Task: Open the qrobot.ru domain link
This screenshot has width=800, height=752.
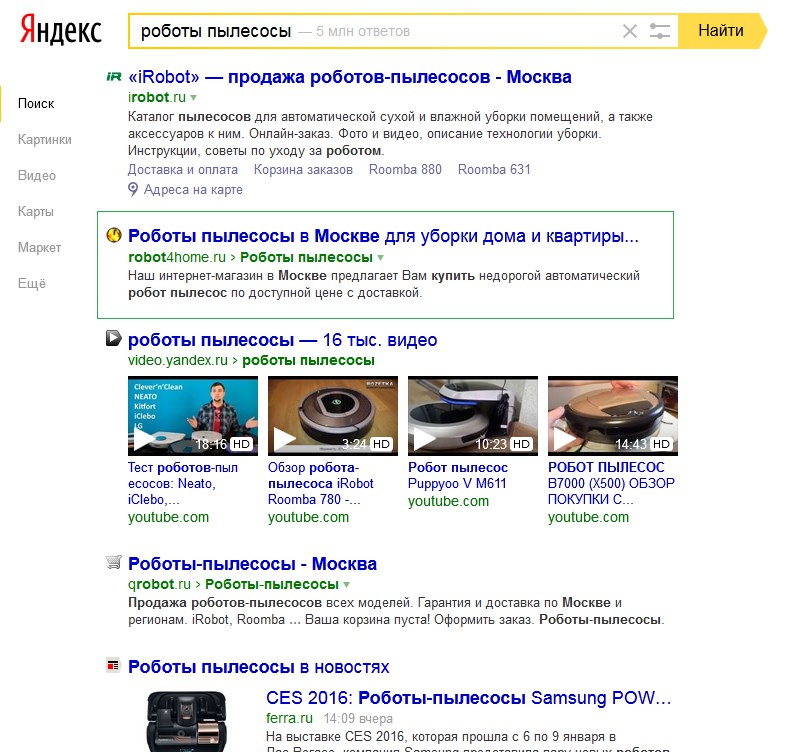Action: [x=159, y=584]
